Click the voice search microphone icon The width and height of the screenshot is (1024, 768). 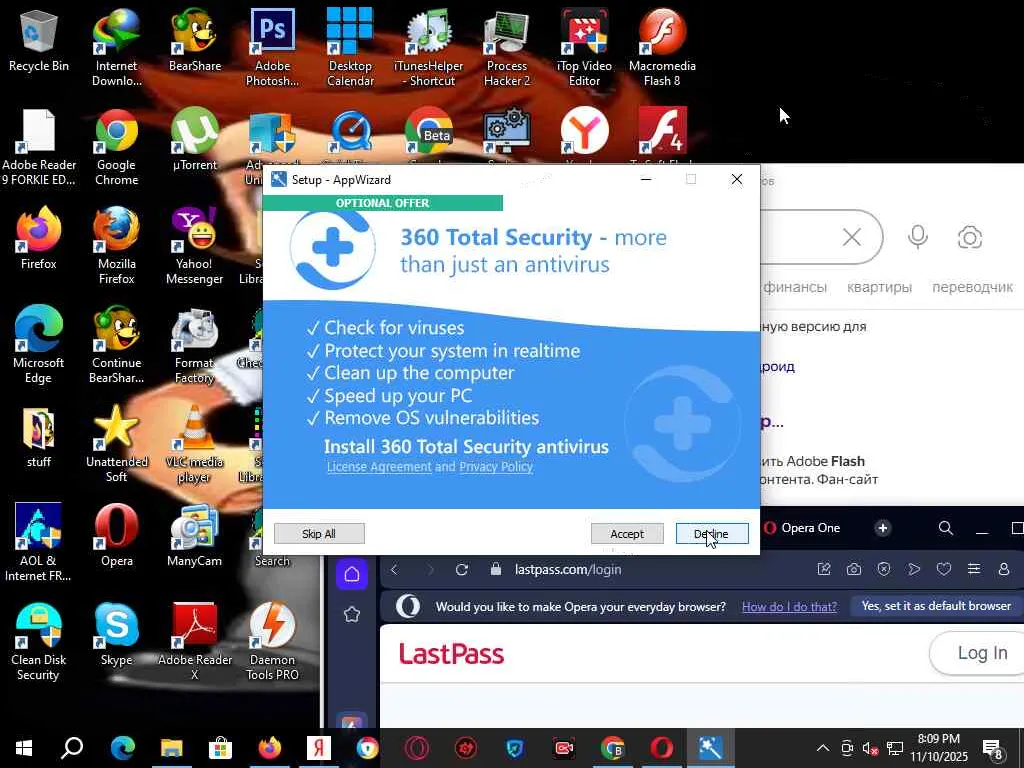click(x=918, y=237)
